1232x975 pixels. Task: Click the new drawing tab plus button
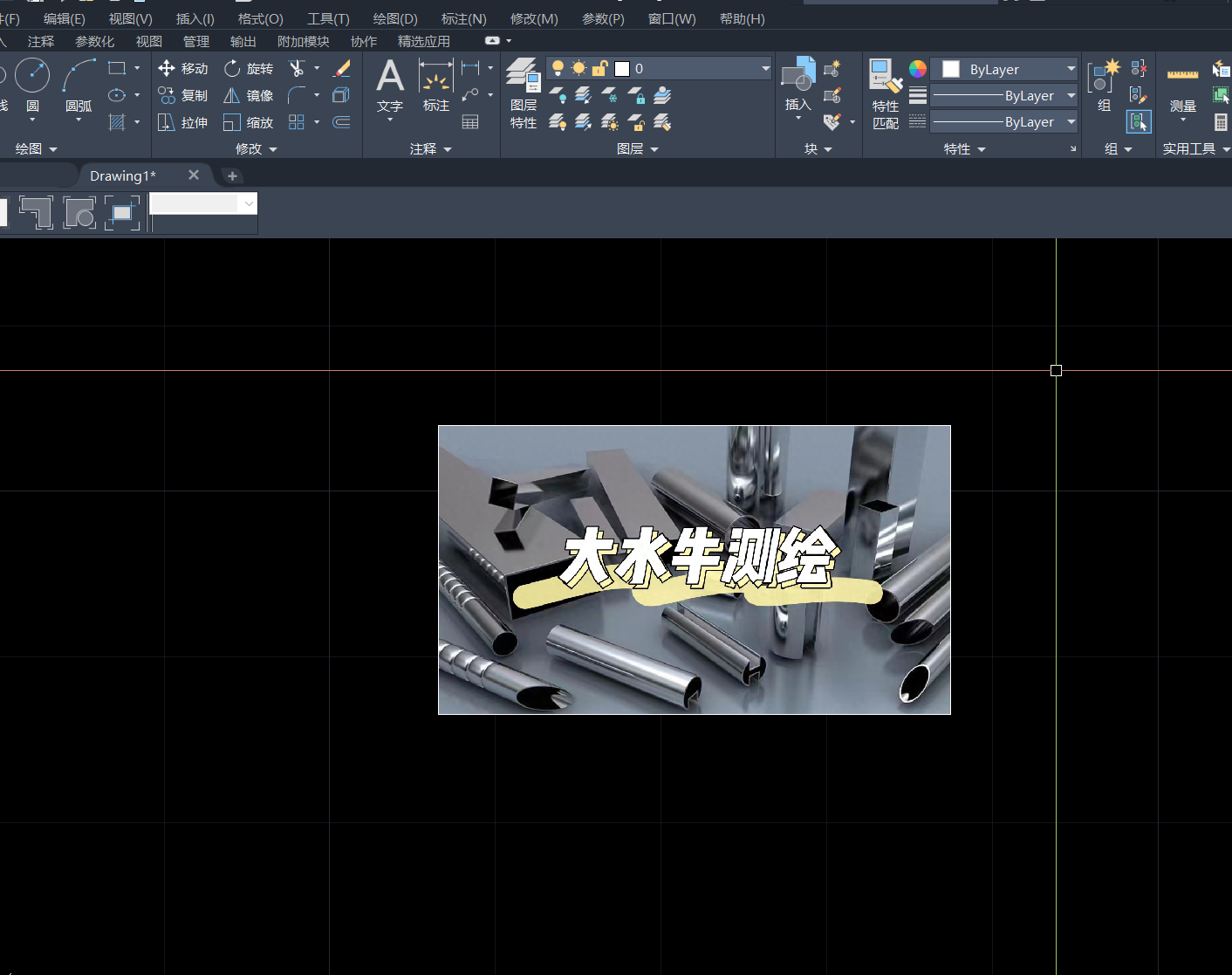[232, 175]
